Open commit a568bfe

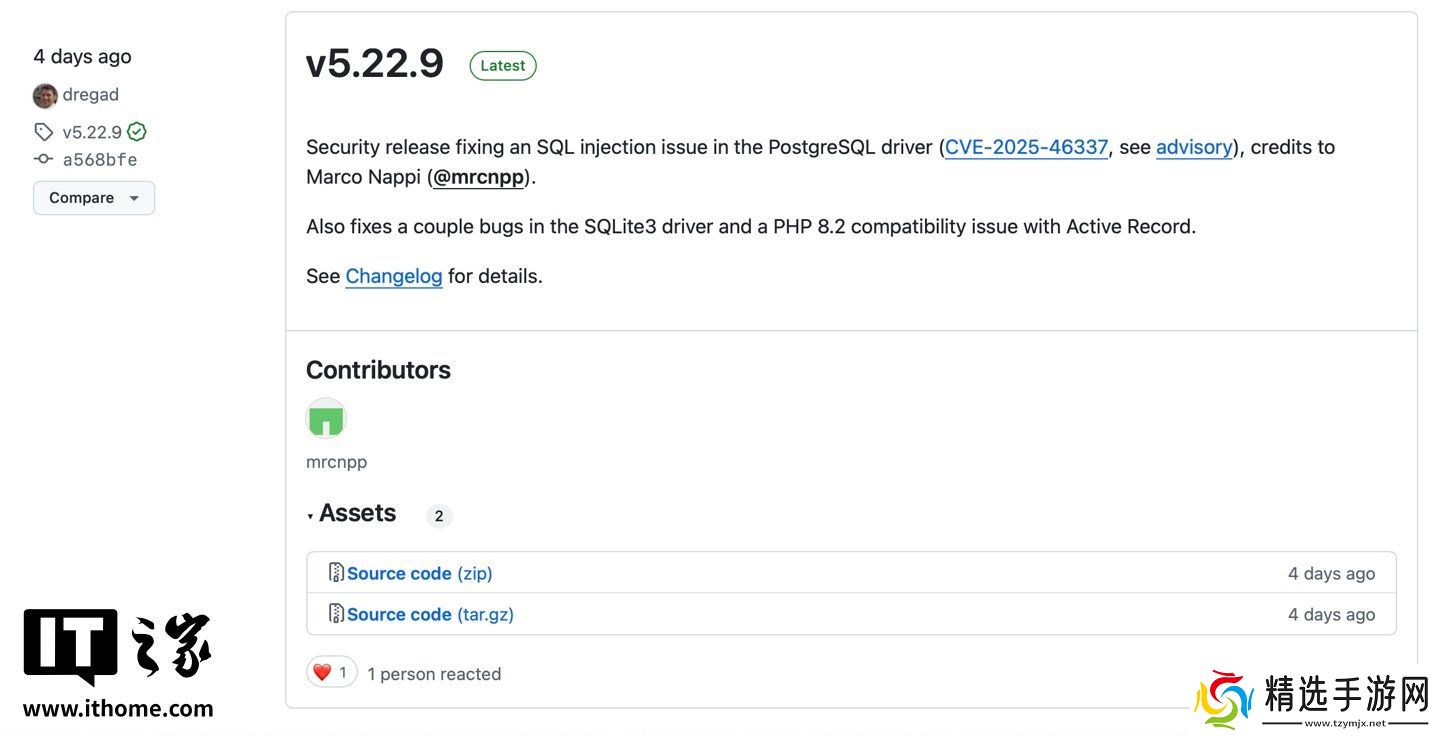pyautogui.click(x=100, y=159)
